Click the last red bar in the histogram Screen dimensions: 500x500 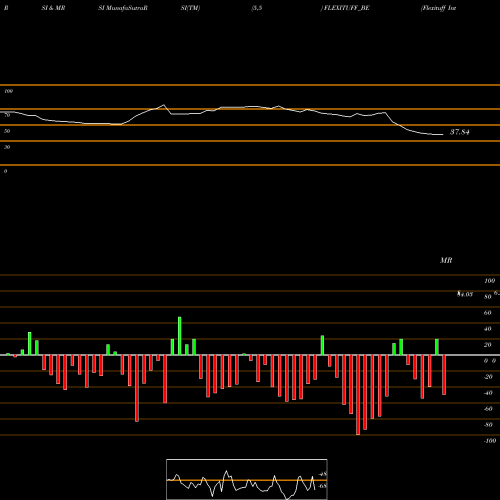coord(444,375)
